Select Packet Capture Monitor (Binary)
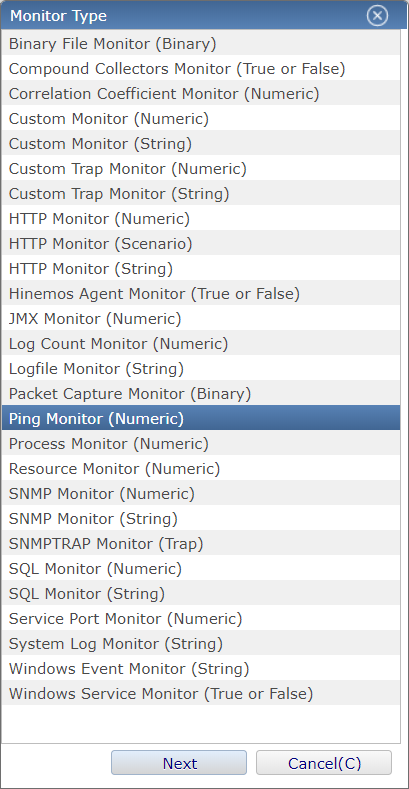The height and width of the screenshot is (789, 409). [x=201, y=393]
